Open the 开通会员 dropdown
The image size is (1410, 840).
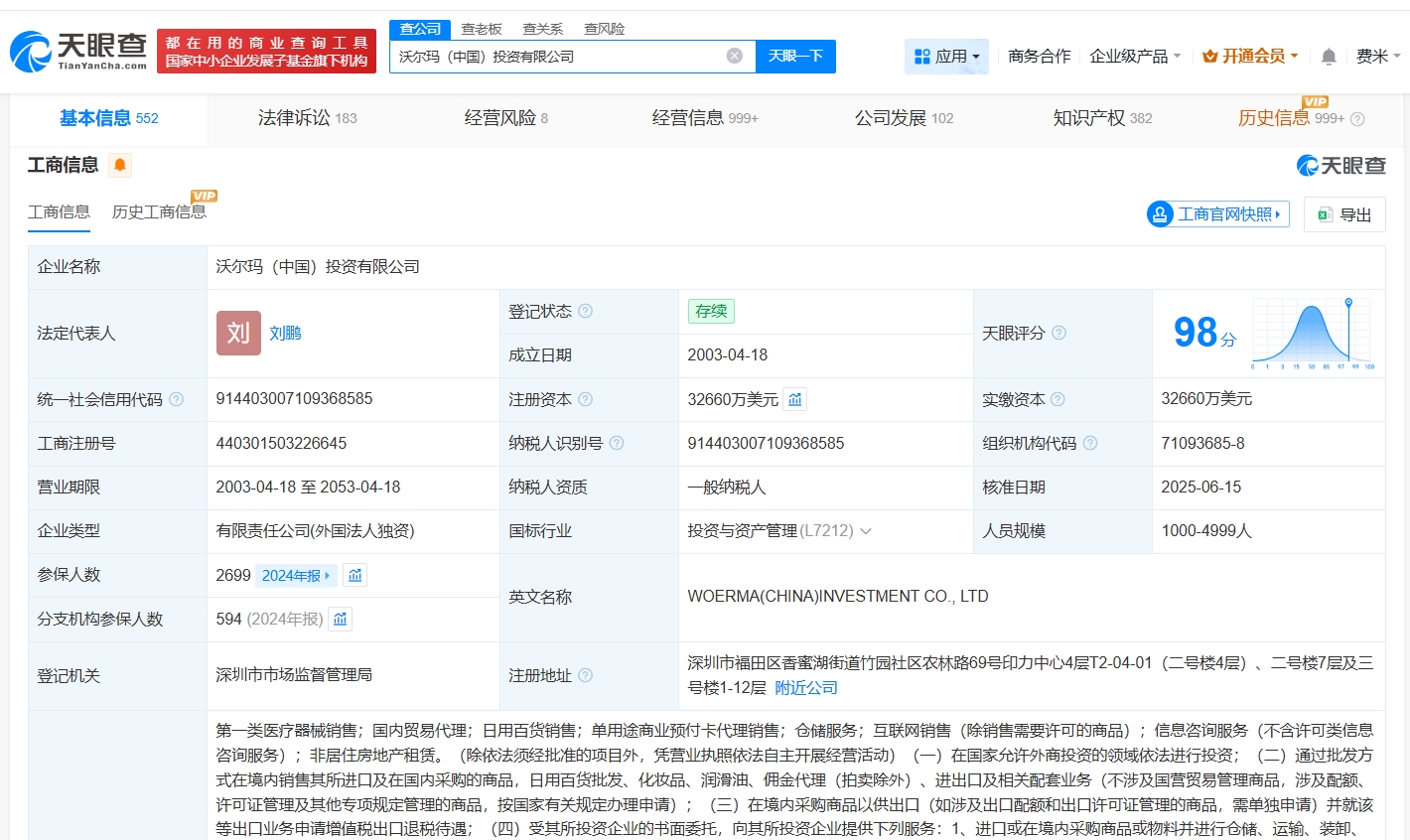point(1250,57)
